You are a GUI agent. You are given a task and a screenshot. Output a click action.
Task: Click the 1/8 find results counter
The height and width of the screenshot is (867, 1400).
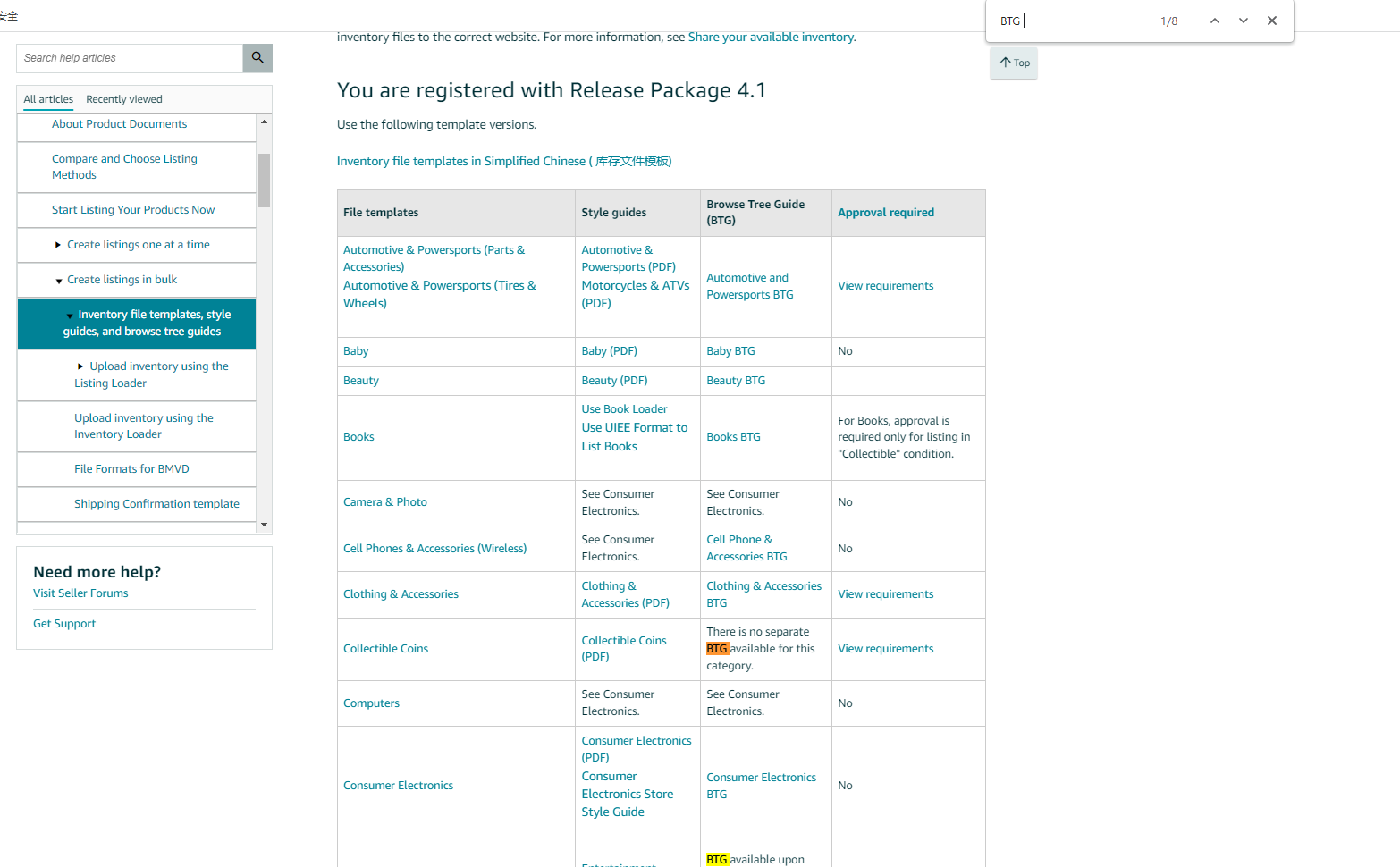(1168, 21)
